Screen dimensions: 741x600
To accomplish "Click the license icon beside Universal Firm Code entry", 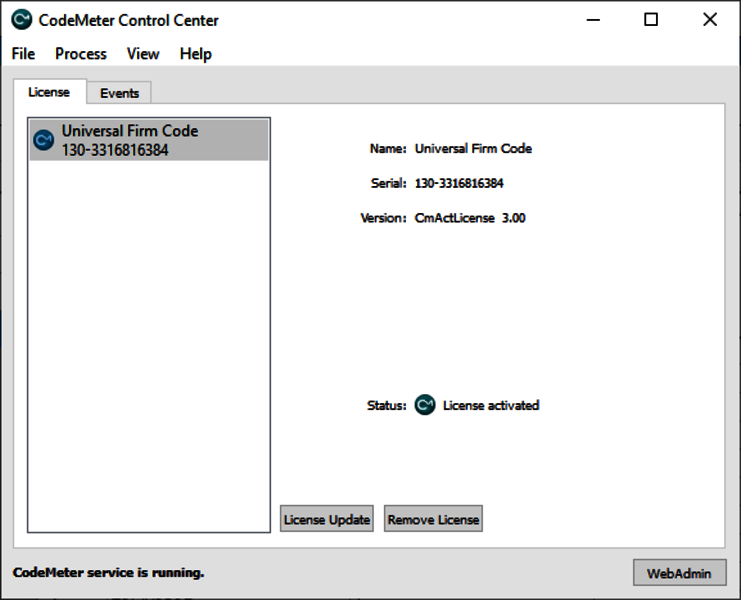I will pyautogui.click(x=43, y=140).
